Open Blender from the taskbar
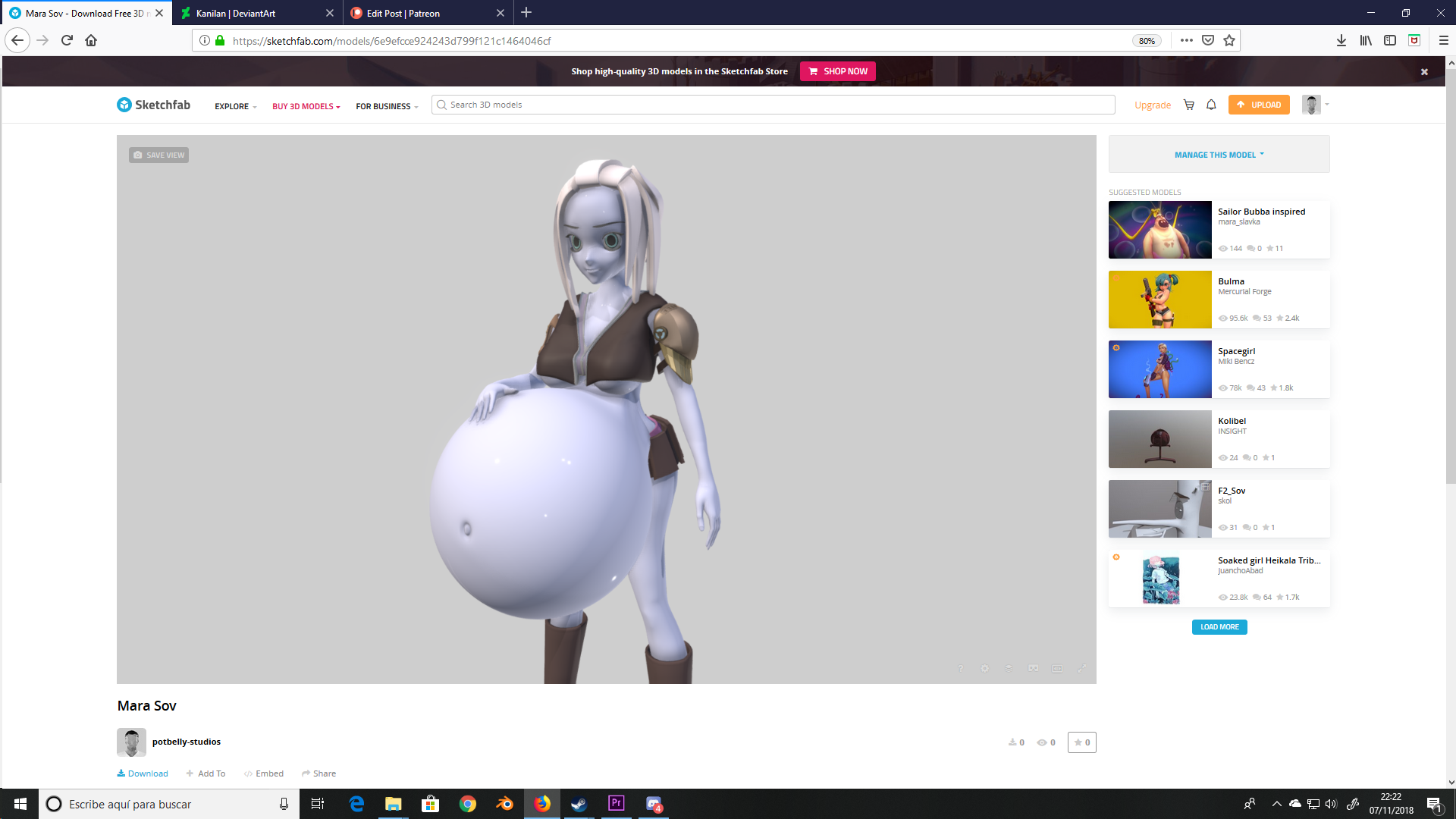The image size is (1456, 819). click(x=504, y=804)
